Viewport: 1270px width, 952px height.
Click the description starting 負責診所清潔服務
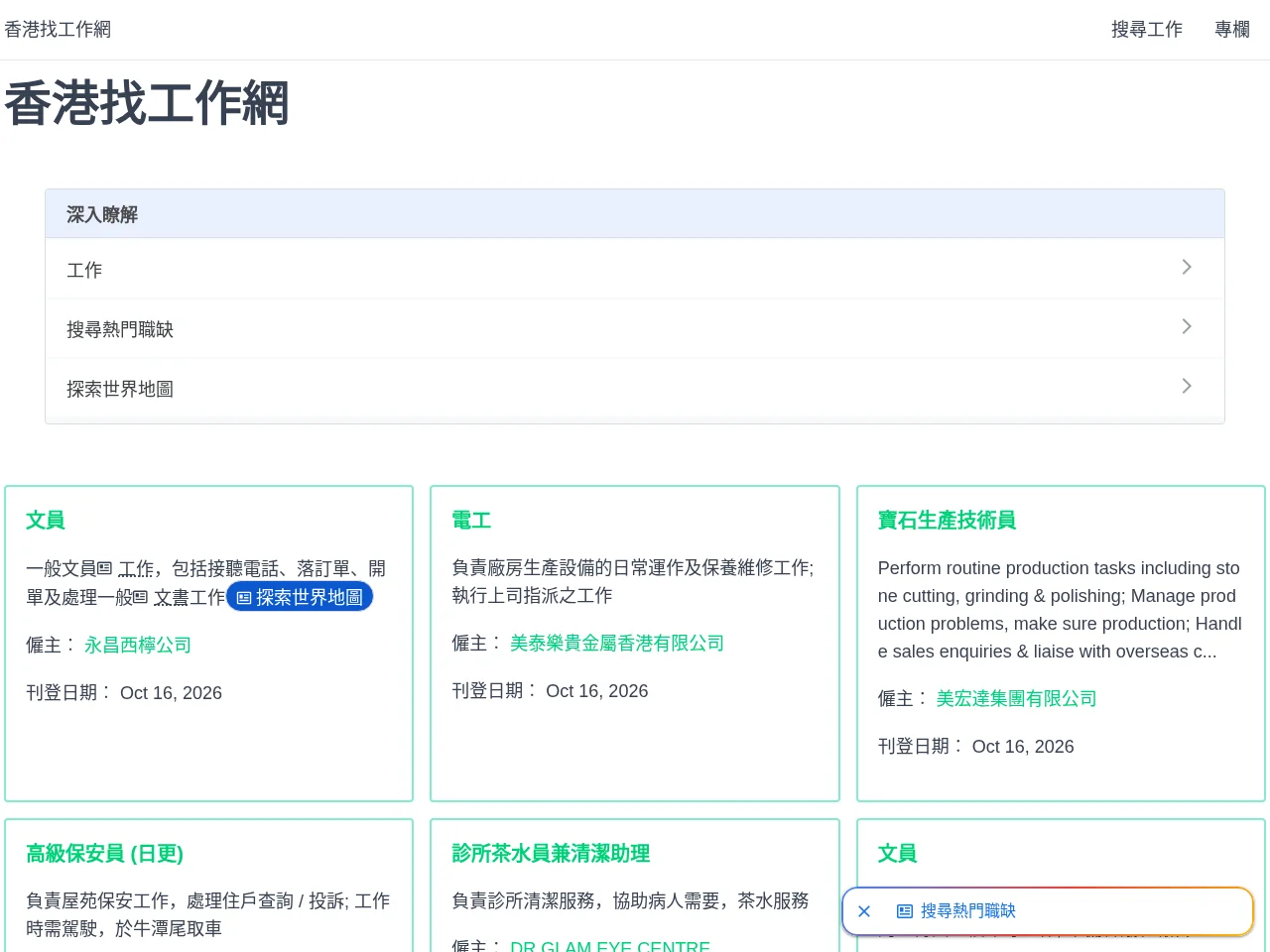[630, 901]
